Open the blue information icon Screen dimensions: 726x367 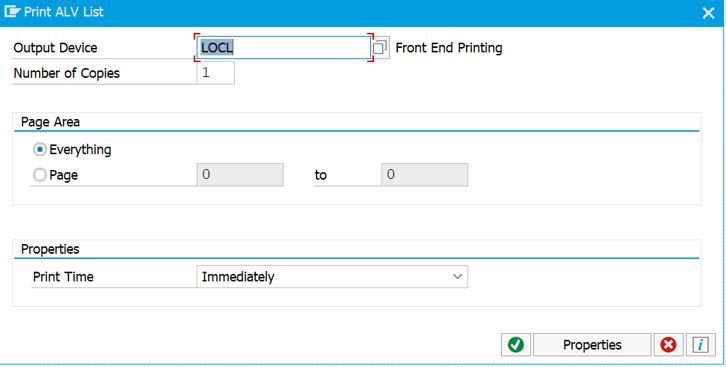(x=700, y=345)
